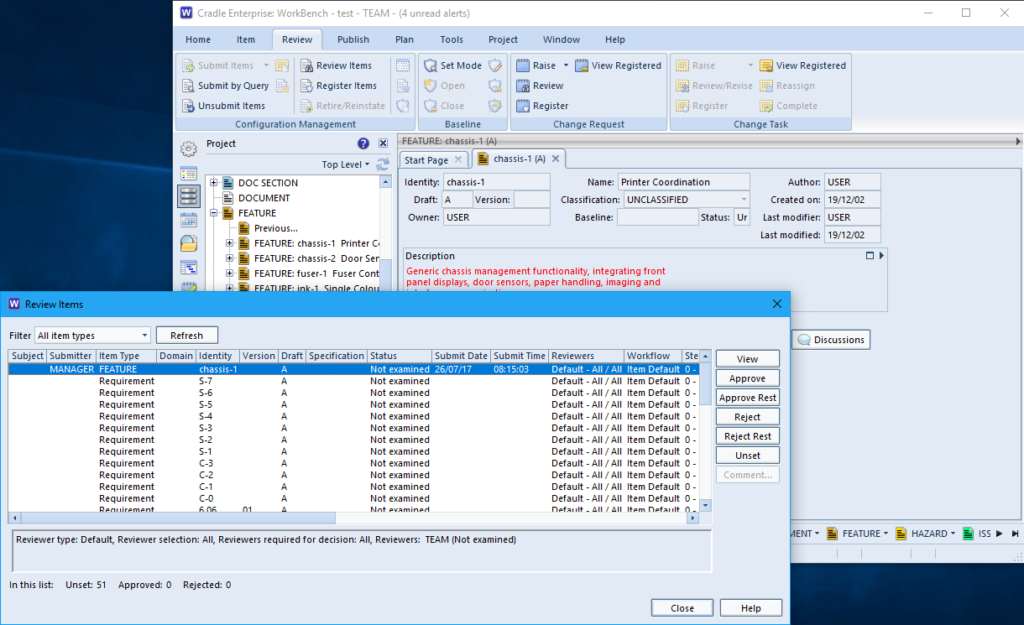Click Refresh in Review Items dialog

[187, 336]
